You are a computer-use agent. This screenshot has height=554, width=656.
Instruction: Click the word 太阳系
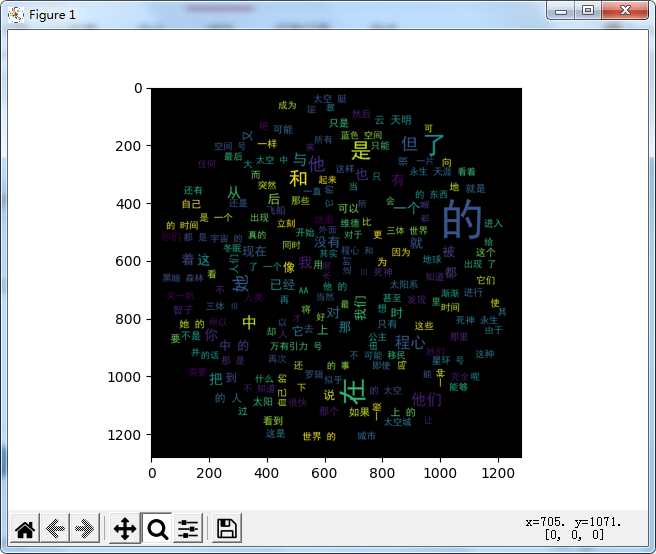click(x=404, y=285)
